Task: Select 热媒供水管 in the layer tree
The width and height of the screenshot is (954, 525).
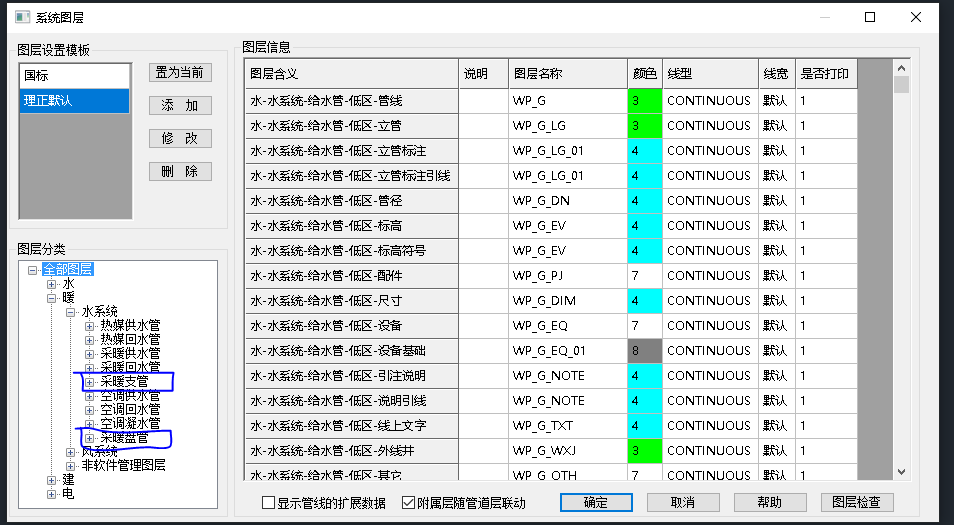Action: [130, 326]
